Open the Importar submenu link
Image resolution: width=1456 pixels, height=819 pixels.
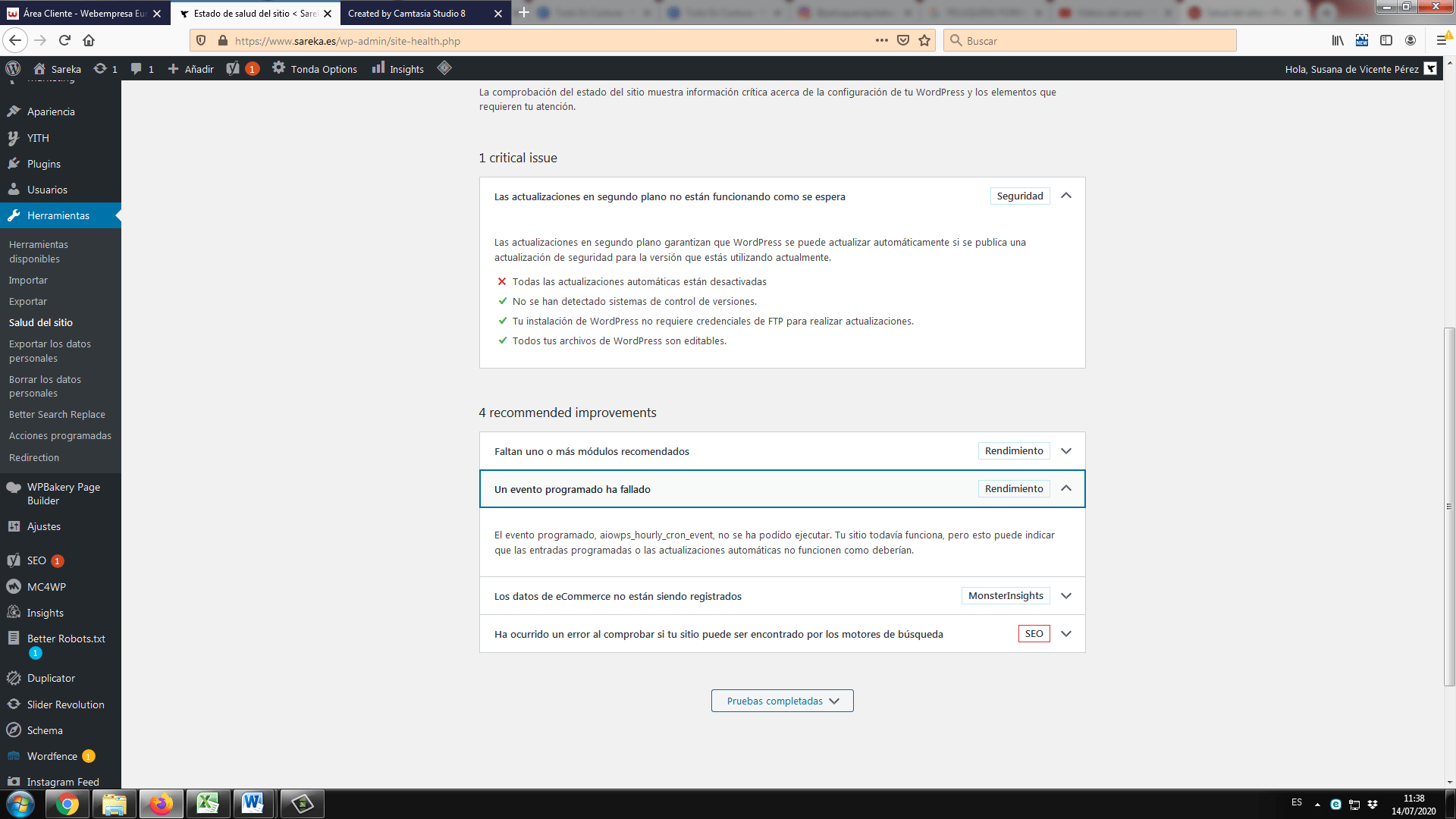click(x=28, y=280)
